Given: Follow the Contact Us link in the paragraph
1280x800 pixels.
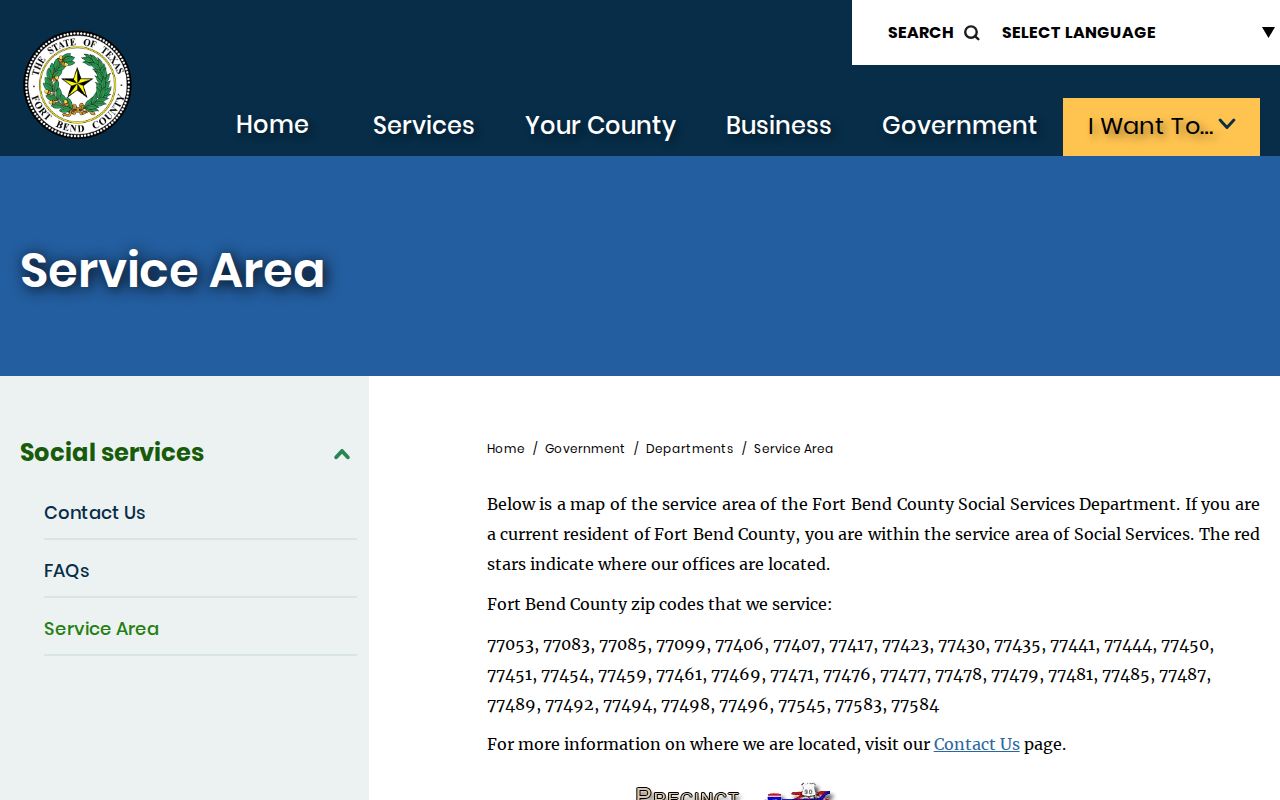Looking at the screenshot, I should coord(977,744).
